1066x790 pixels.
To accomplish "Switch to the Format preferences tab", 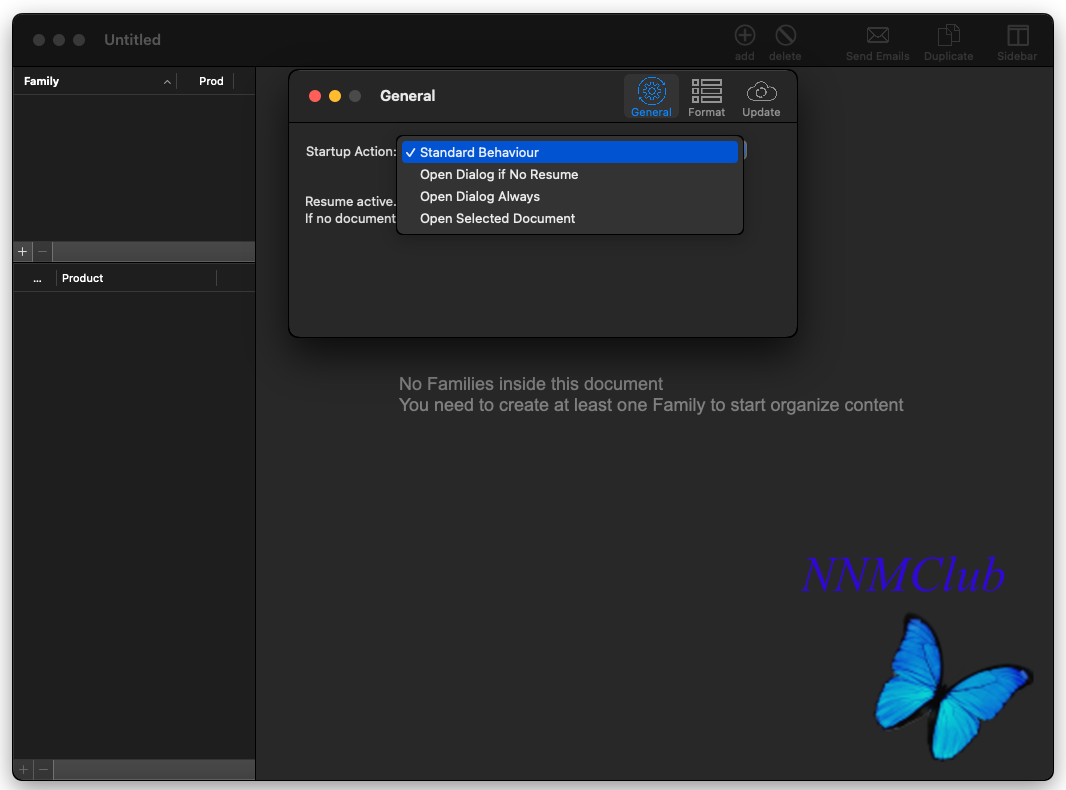I will coord(706,96).
